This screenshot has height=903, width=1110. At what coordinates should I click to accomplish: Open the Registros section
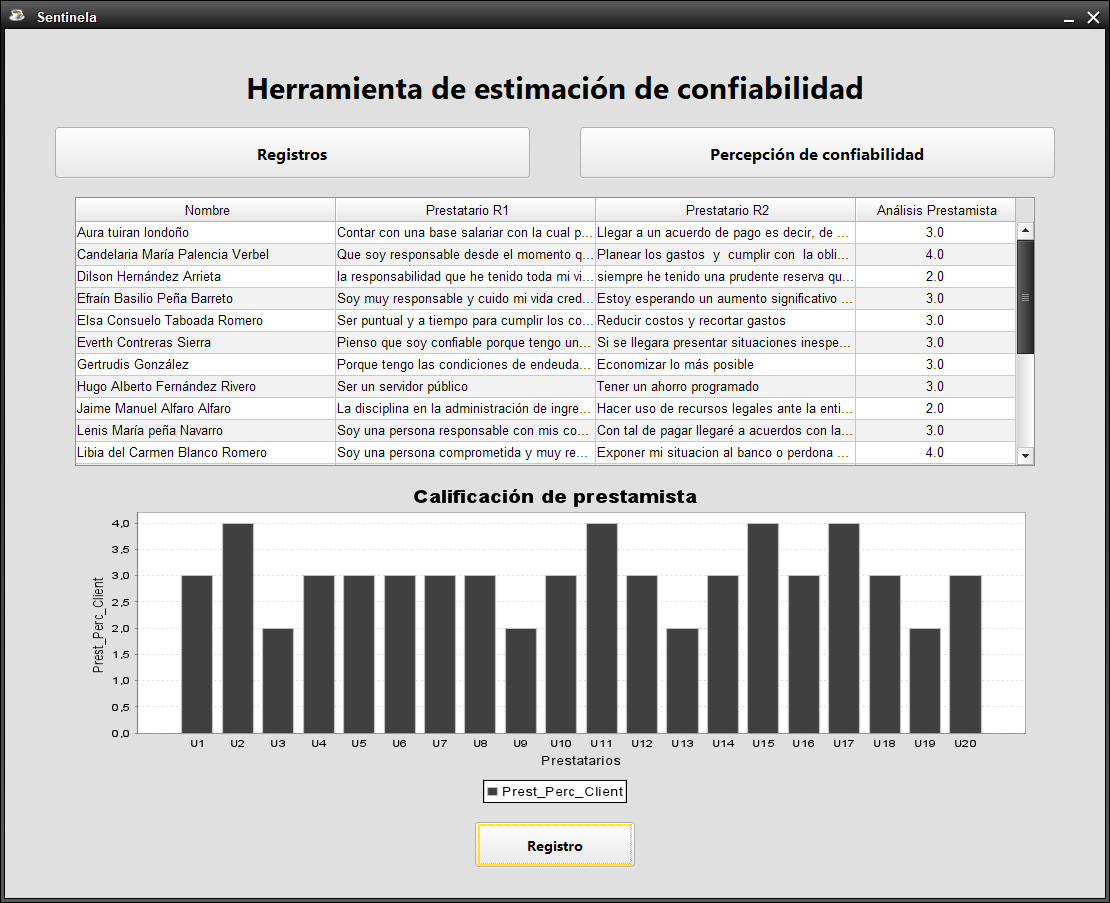(292, 153)
